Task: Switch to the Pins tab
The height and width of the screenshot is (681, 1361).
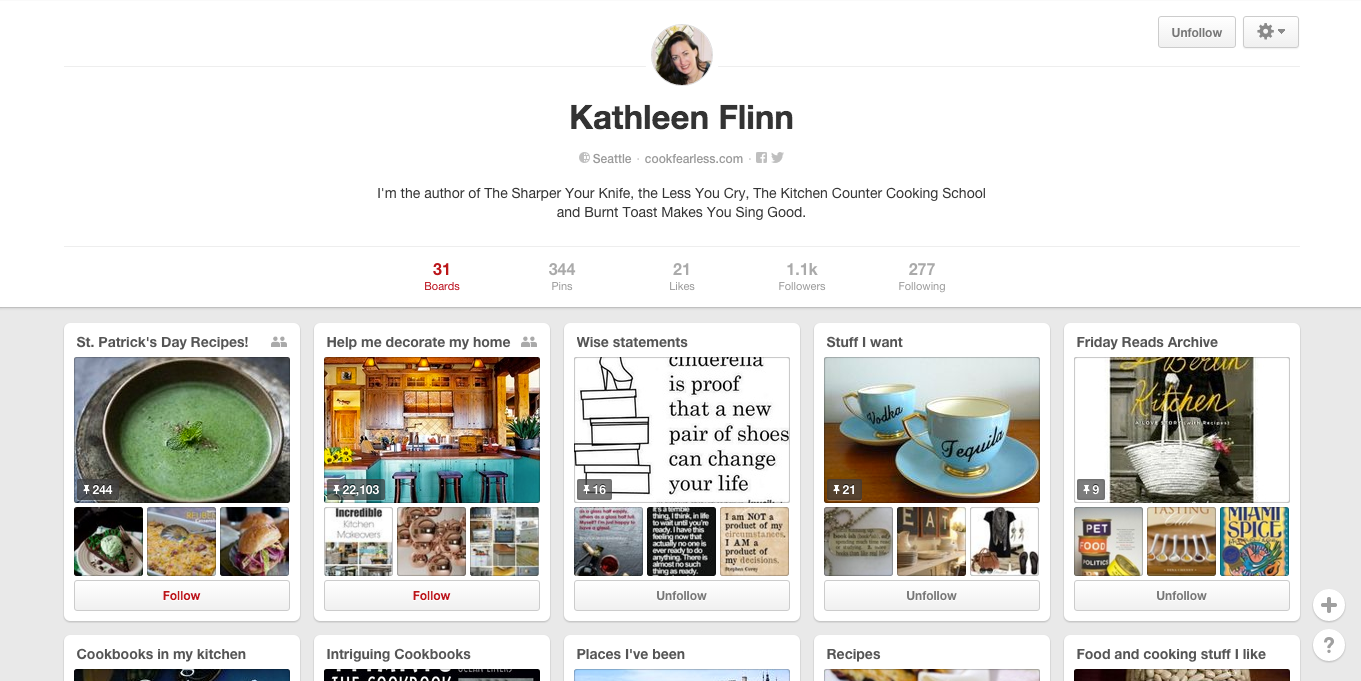Action: click(x=562, y=276)
